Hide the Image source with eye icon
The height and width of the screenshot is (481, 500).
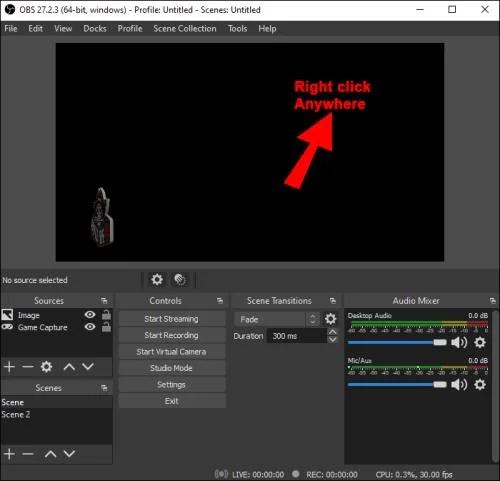coord(90,315)
